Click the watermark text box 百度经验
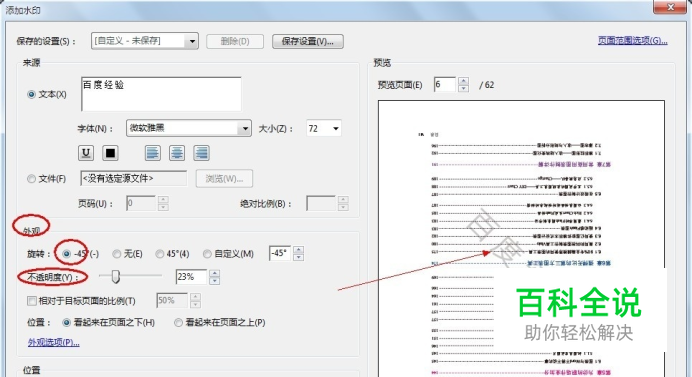The height and width of the screenshot is (377, 692). tap(161, 94)
